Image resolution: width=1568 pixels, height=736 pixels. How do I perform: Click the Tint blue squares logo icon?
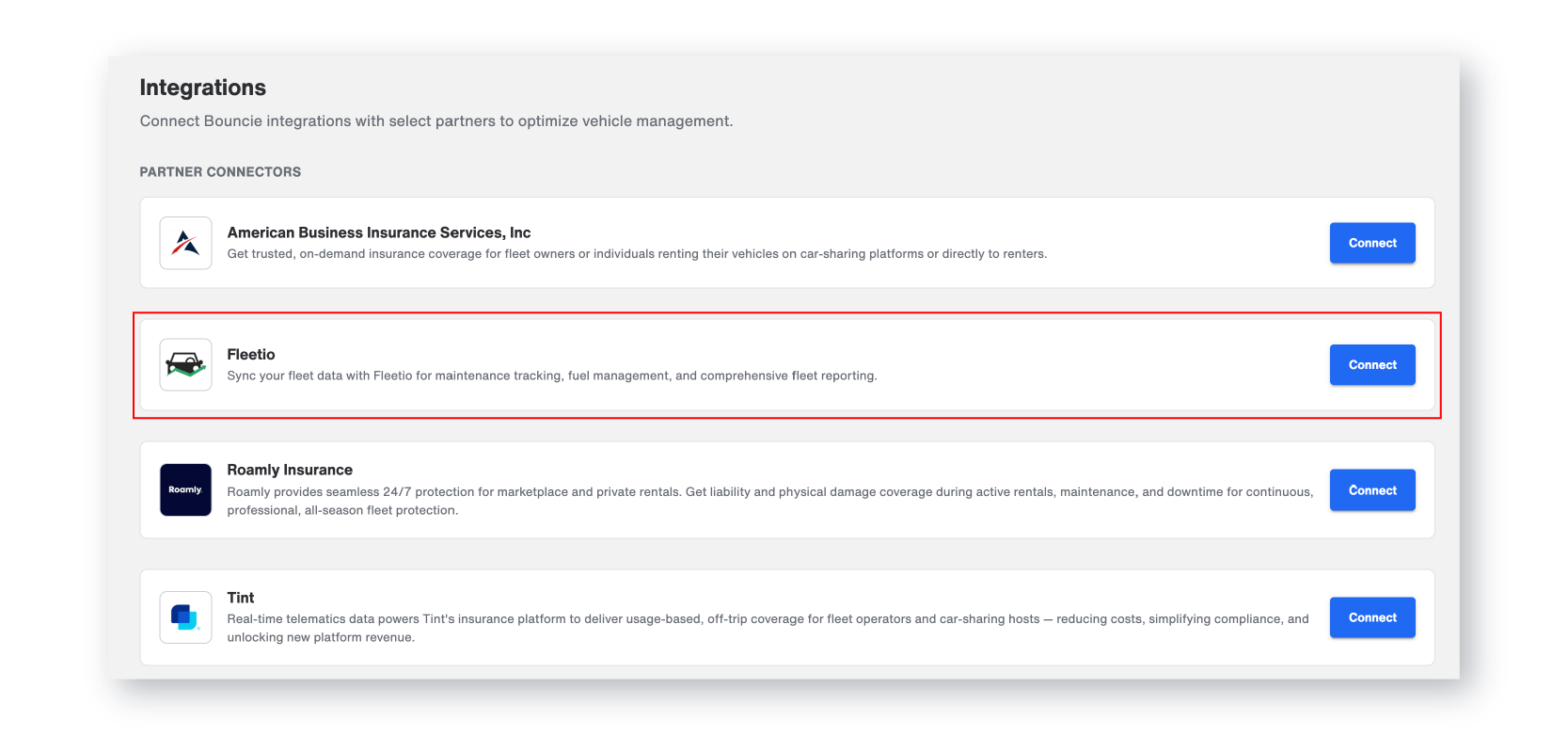(185, 617)
